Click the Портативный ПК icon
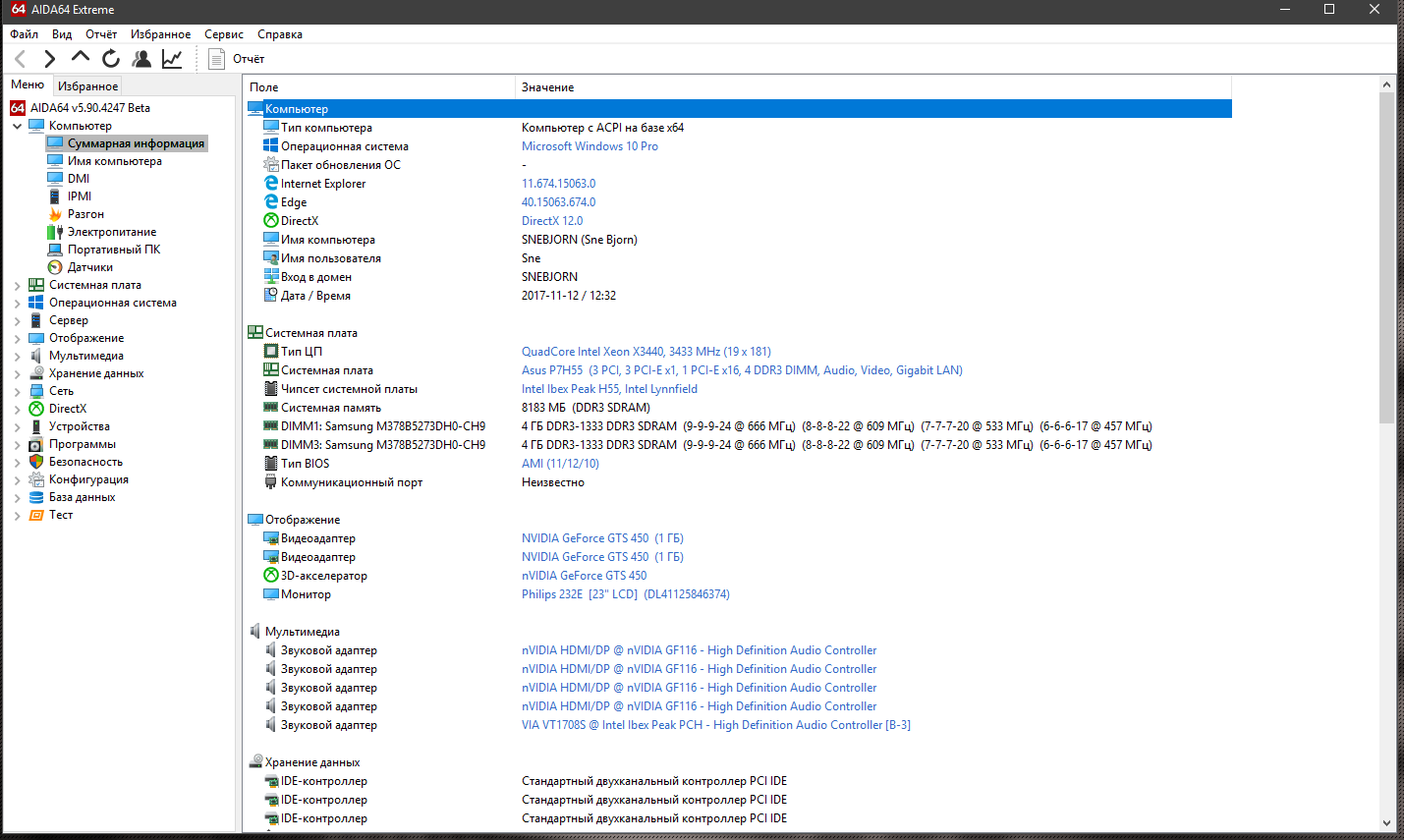Image resolution: width=1404 pixels, height=840 pixels. coord(55,250)
